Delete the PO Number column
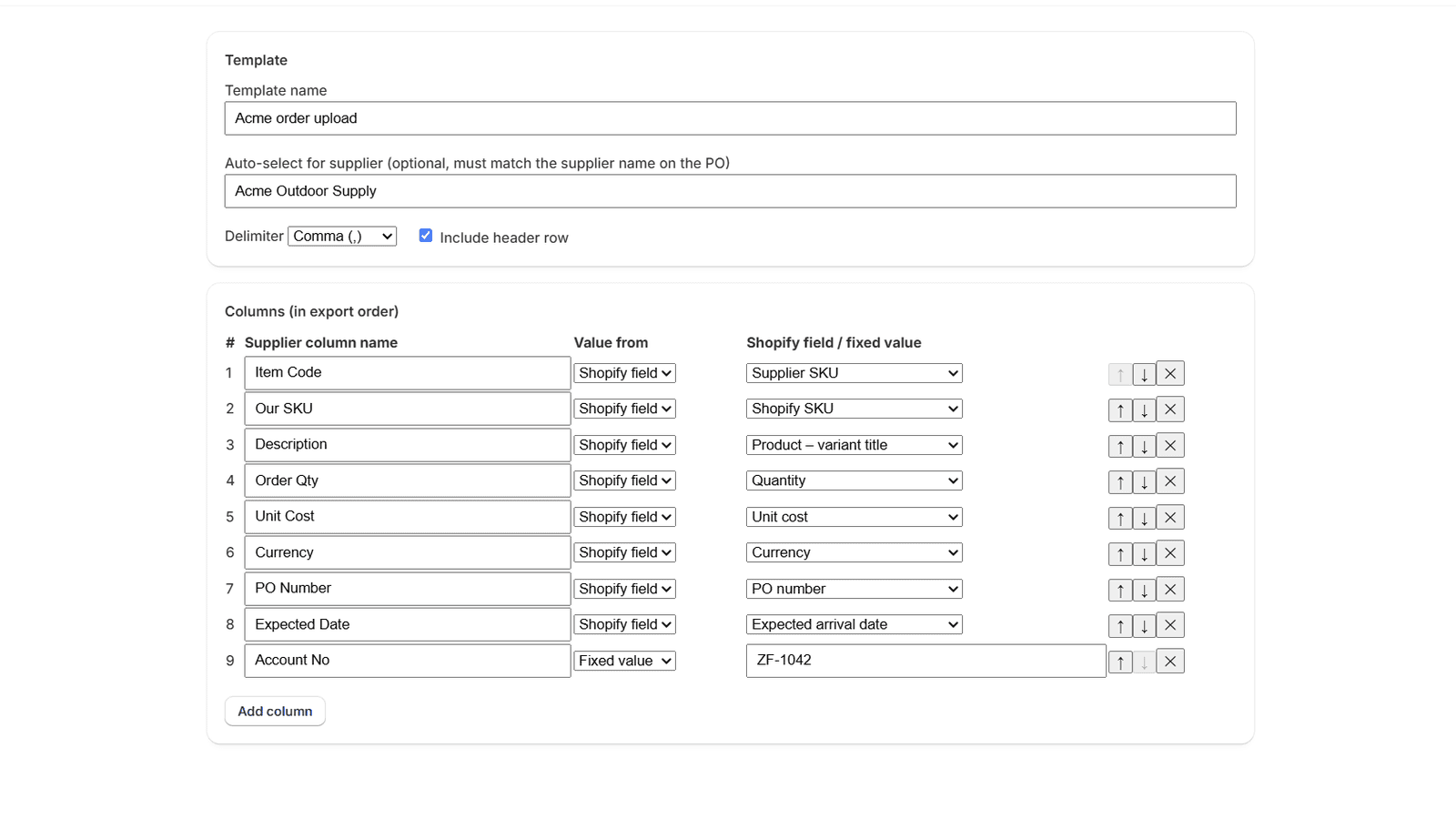Screen dimensions: 1456x819 (1170, 590)
